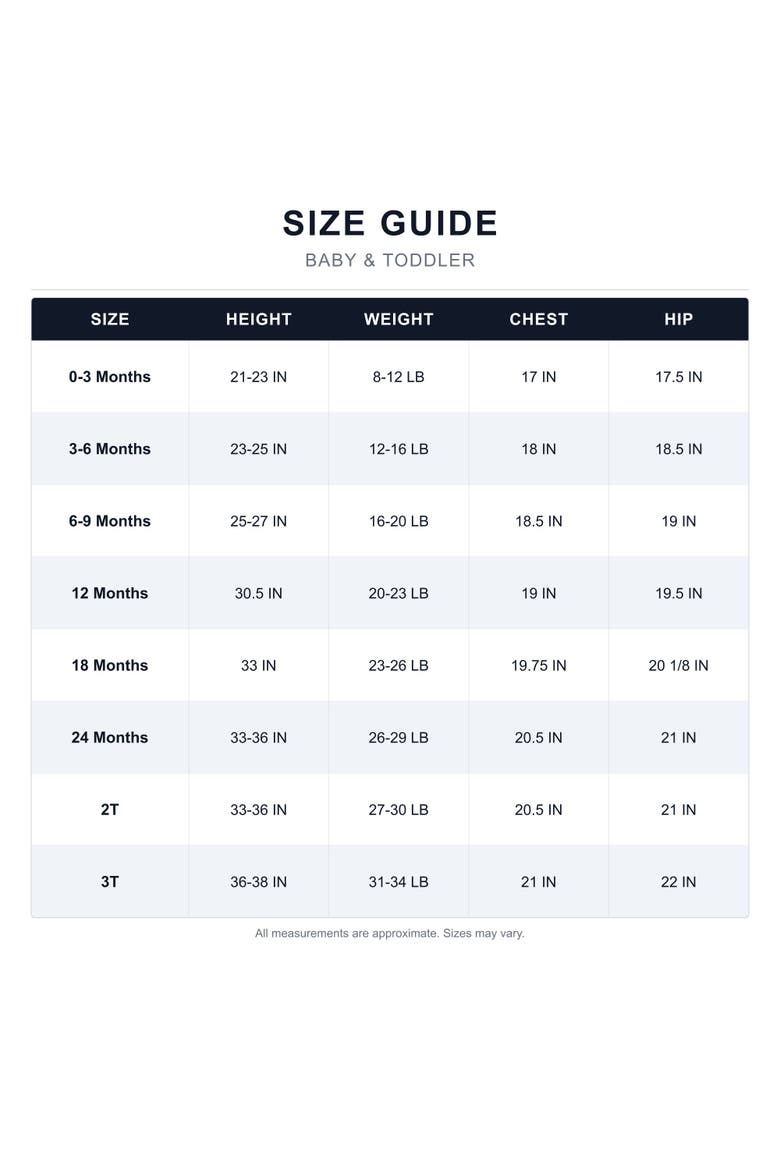Select the 24 Months row label
This screenshot has width=780, height=1170.
pos(110,737)
